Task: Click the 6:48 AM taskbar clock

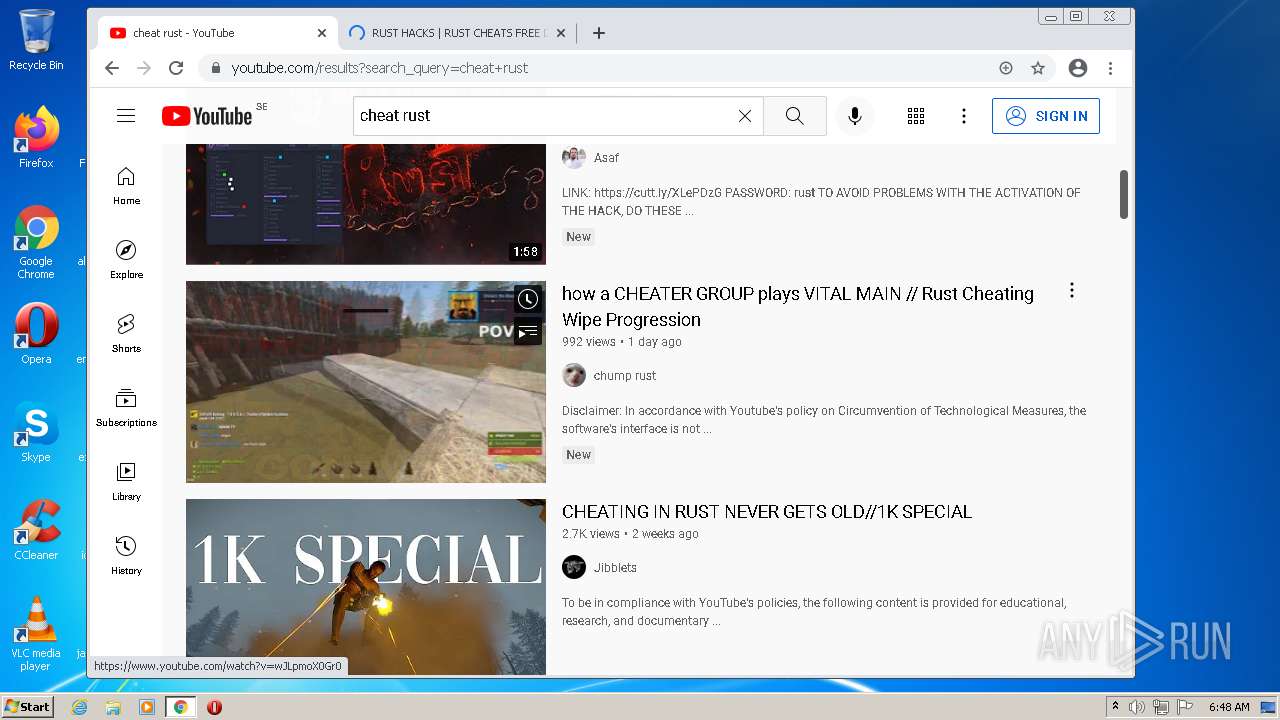Action: (x=1229, y=707)
